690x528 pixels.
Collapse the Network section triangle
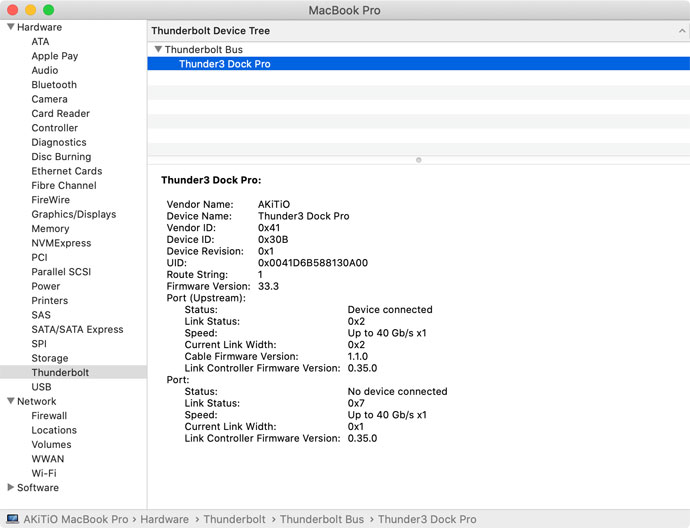coord(11,402)
